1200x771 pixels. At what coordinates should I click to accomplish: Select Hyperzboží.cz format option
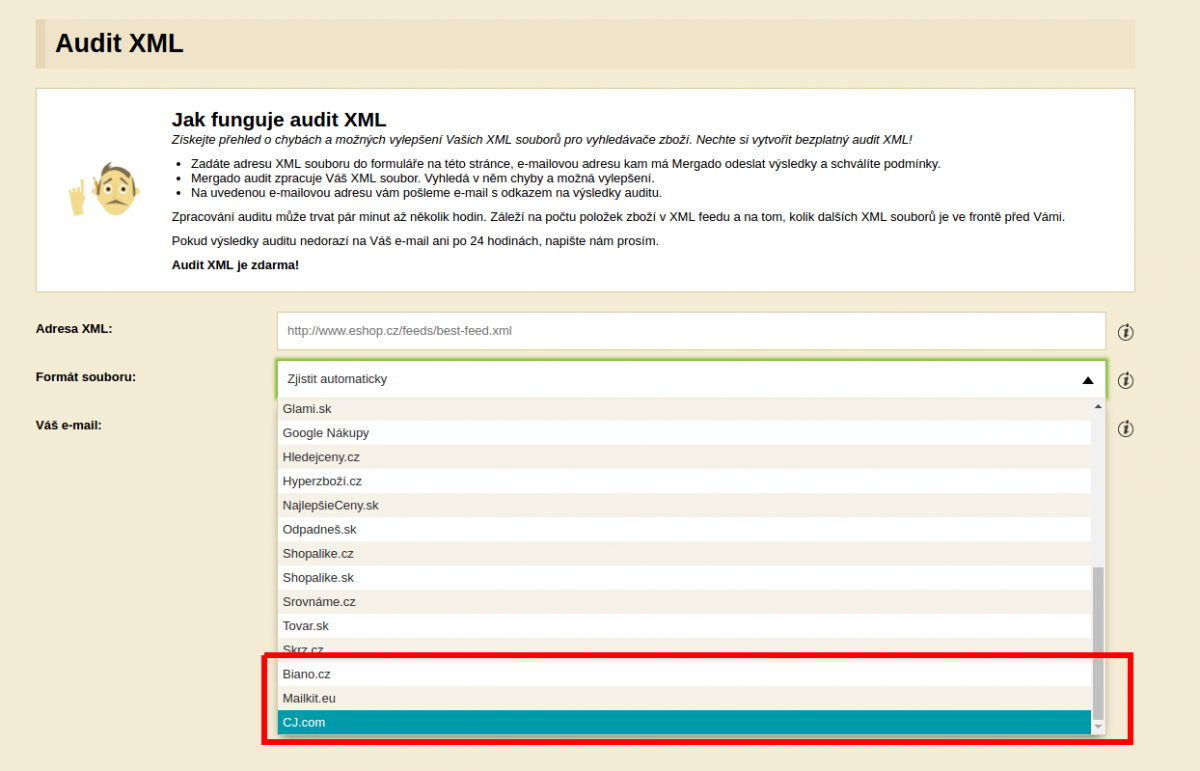[x=684, y=481]
